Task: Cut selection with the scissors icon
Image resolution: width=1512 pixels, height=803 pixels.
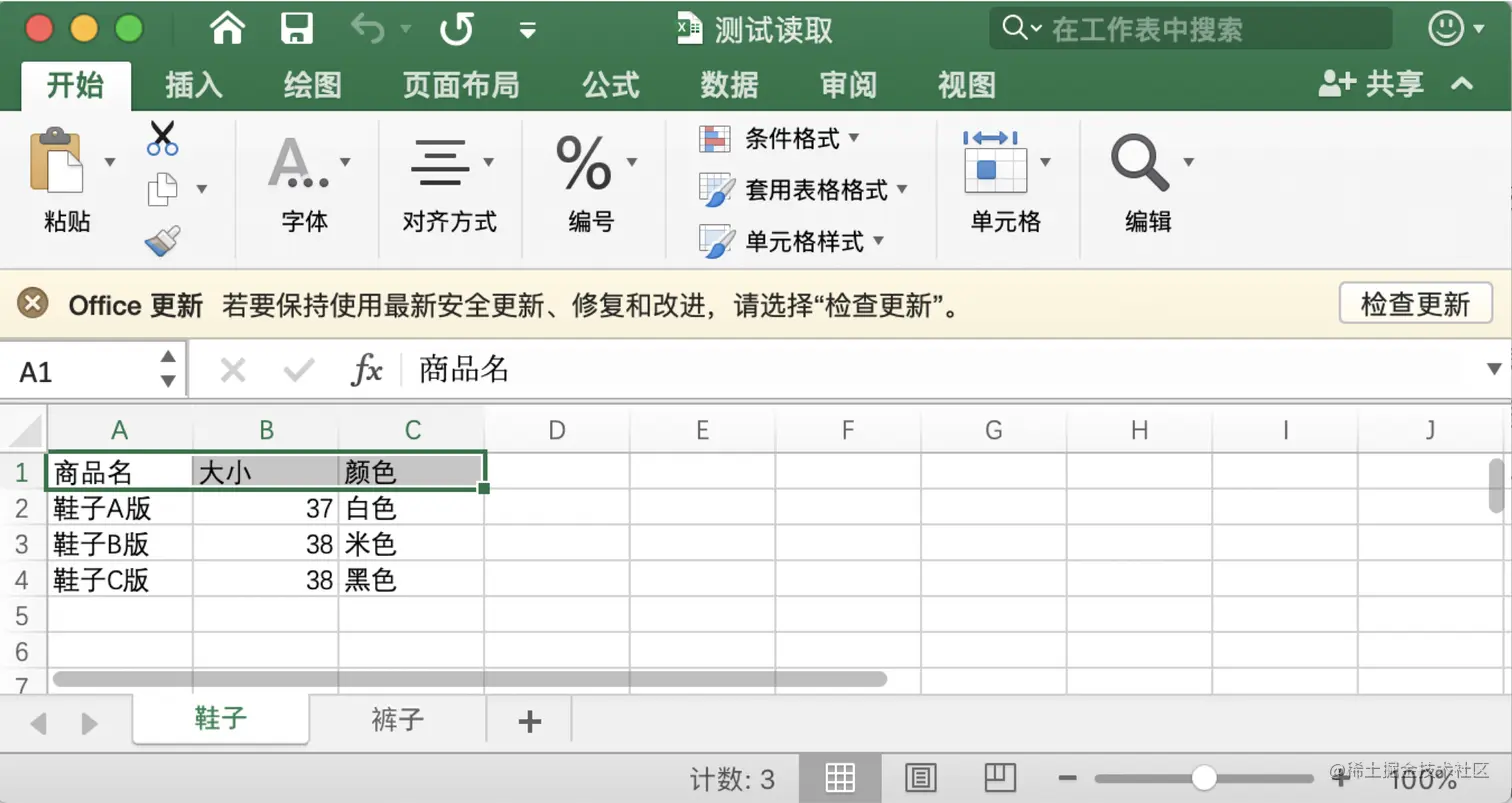Action: tap(162, 138)
